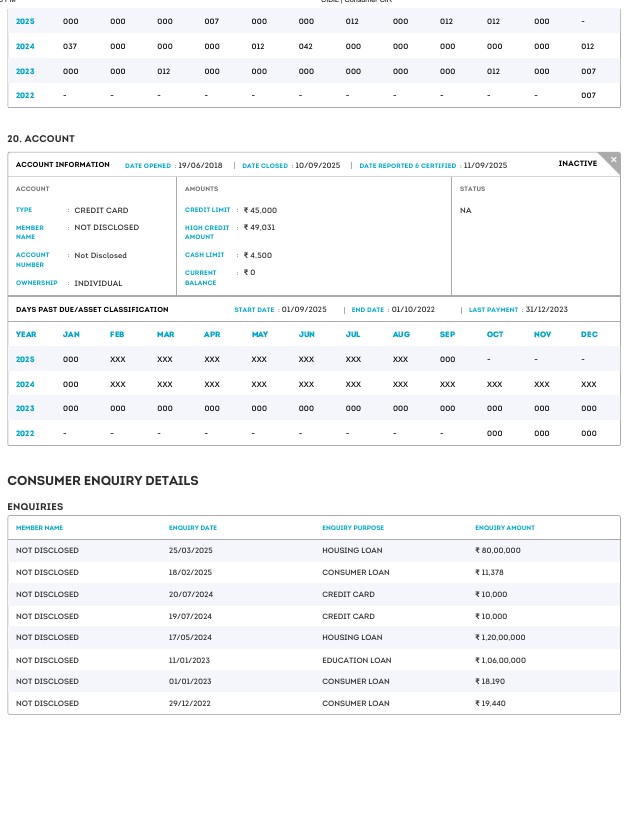Click the HIGH CREDIT AMOUNT label
Viewport: 630px width, 815px height.
click(x=207, y=232)
